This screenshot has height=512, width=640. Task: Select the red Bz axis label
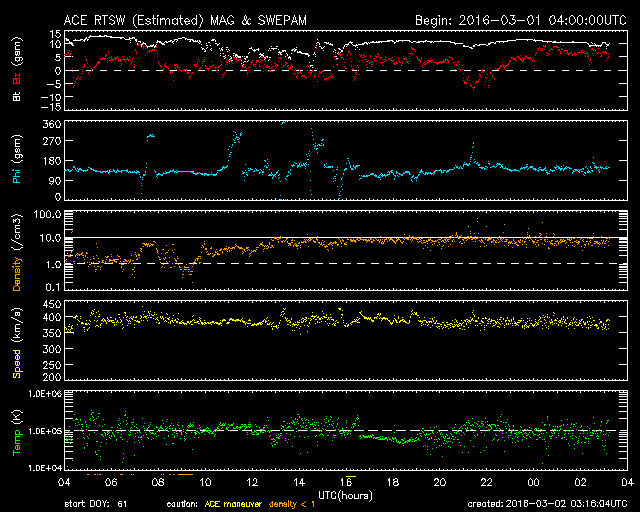coord(16,80)
